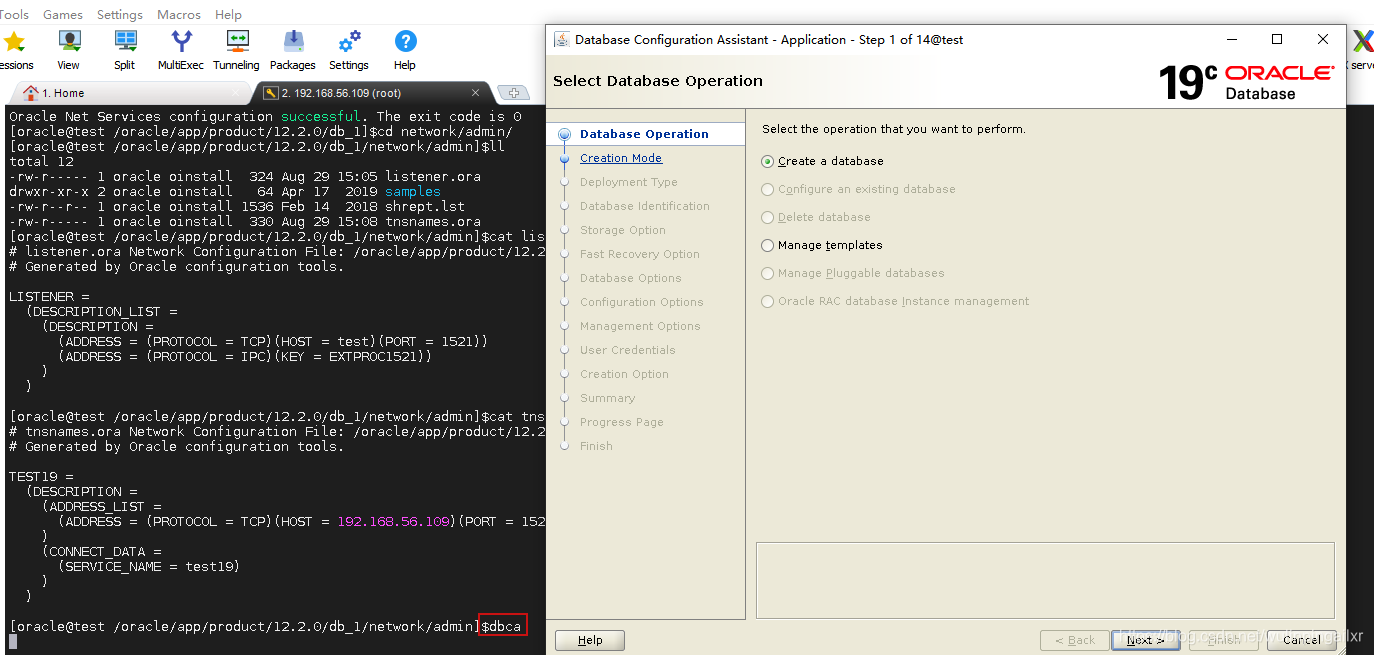Open the View toolbar icon

[x=69, y=49]
